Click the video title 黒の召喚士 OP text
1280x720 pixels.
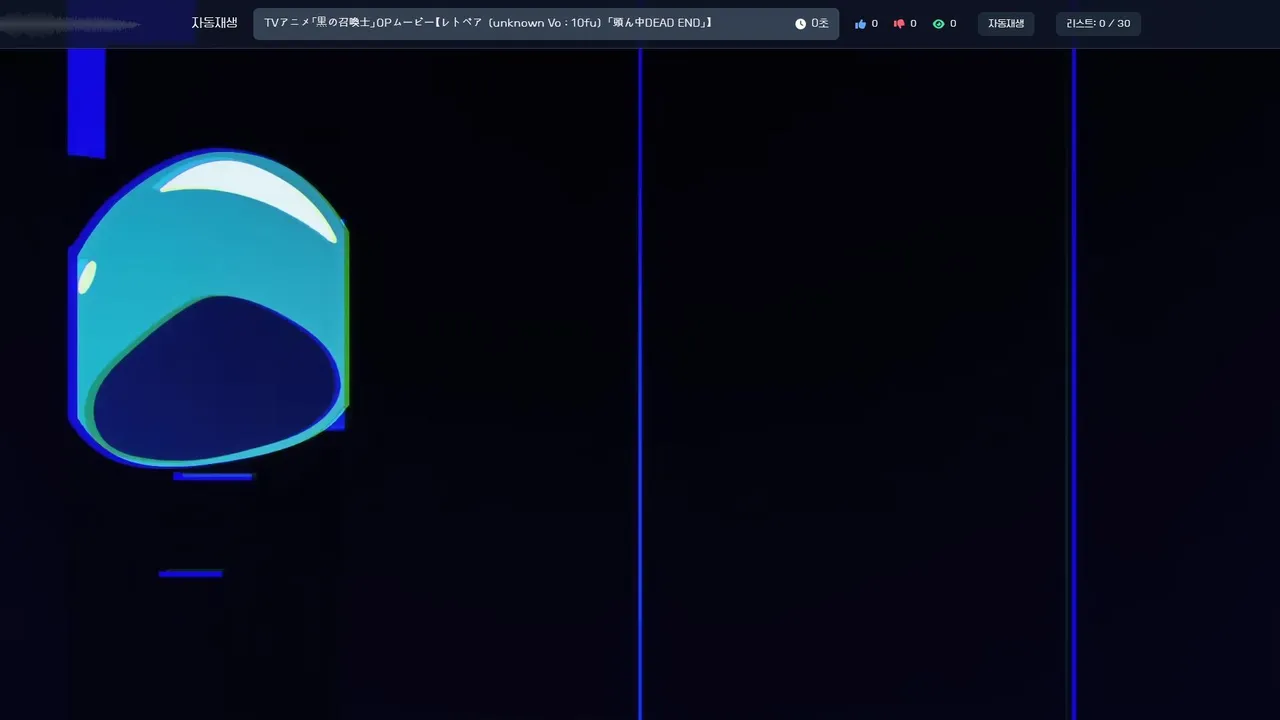coord(488,23)
